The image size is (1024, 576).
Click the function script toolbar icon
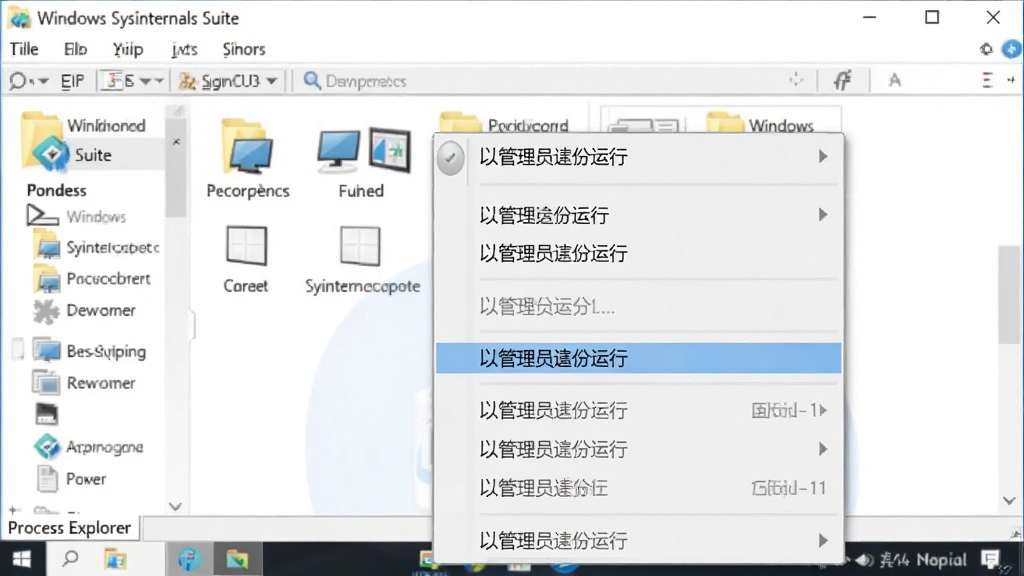tap(842, 80)
